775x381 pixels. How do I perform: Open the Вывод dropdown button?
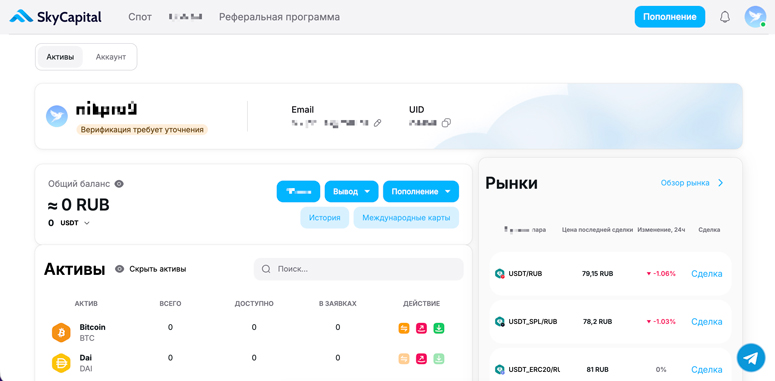tap(351, 192)
